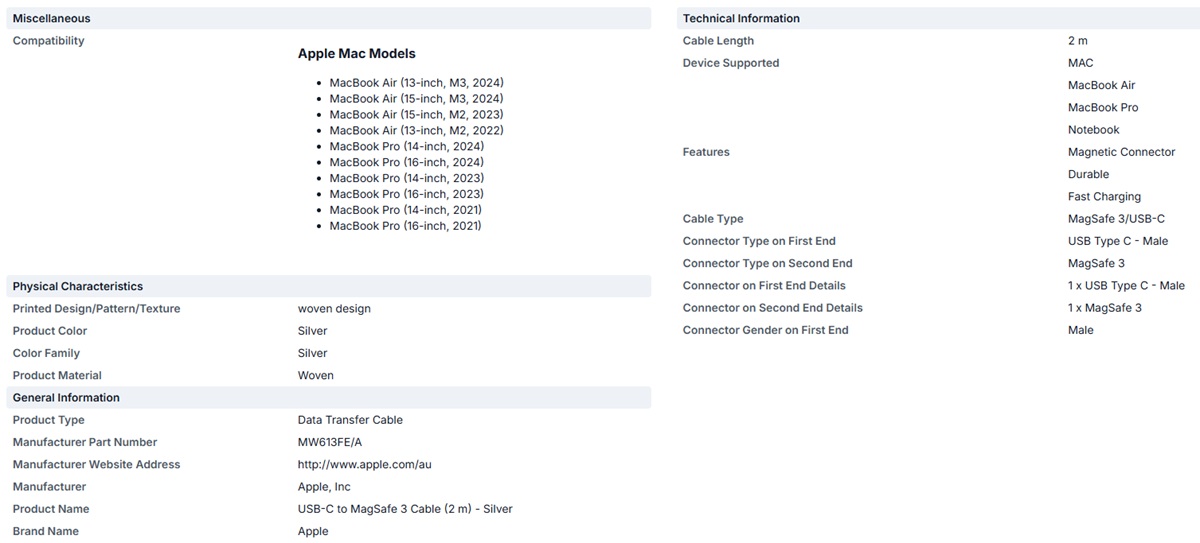
Task: Click the 2 m cable length value
Action: point(1077,41)
